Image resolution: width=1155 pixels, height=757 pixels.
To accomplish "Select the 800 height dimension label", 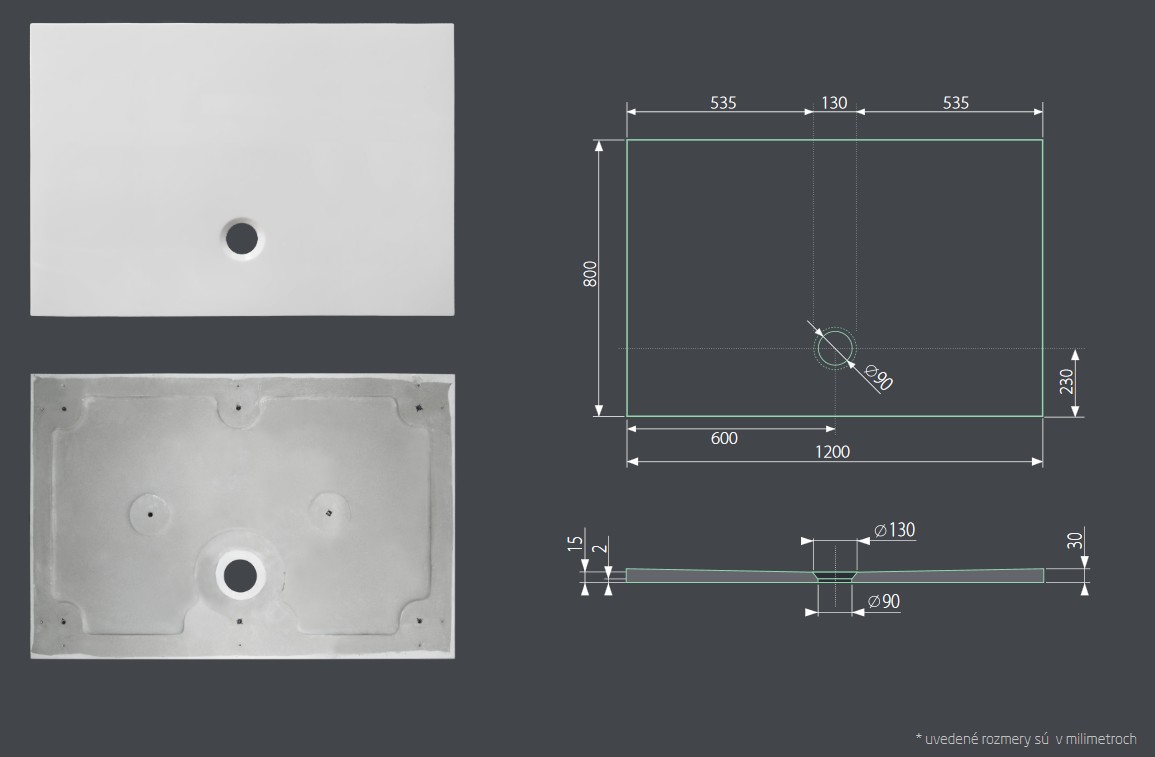I will 591,274.
